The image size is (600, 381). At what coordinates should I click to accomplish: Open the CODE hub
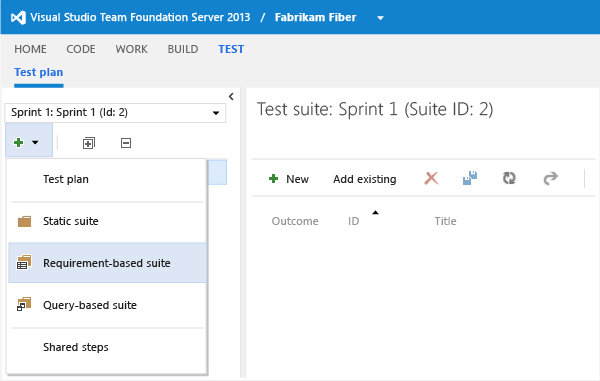[81, 49]
